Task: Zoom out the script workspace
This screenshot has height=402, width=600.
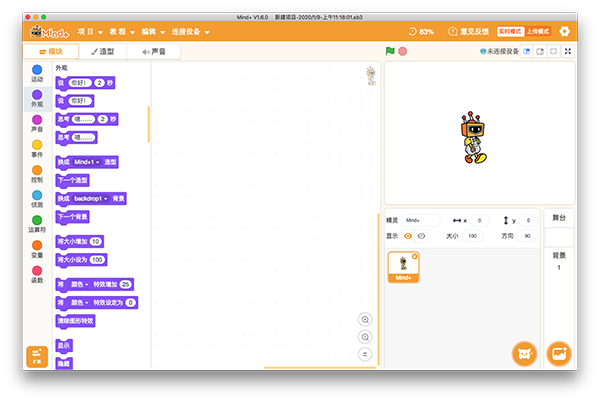Action: 365,337
